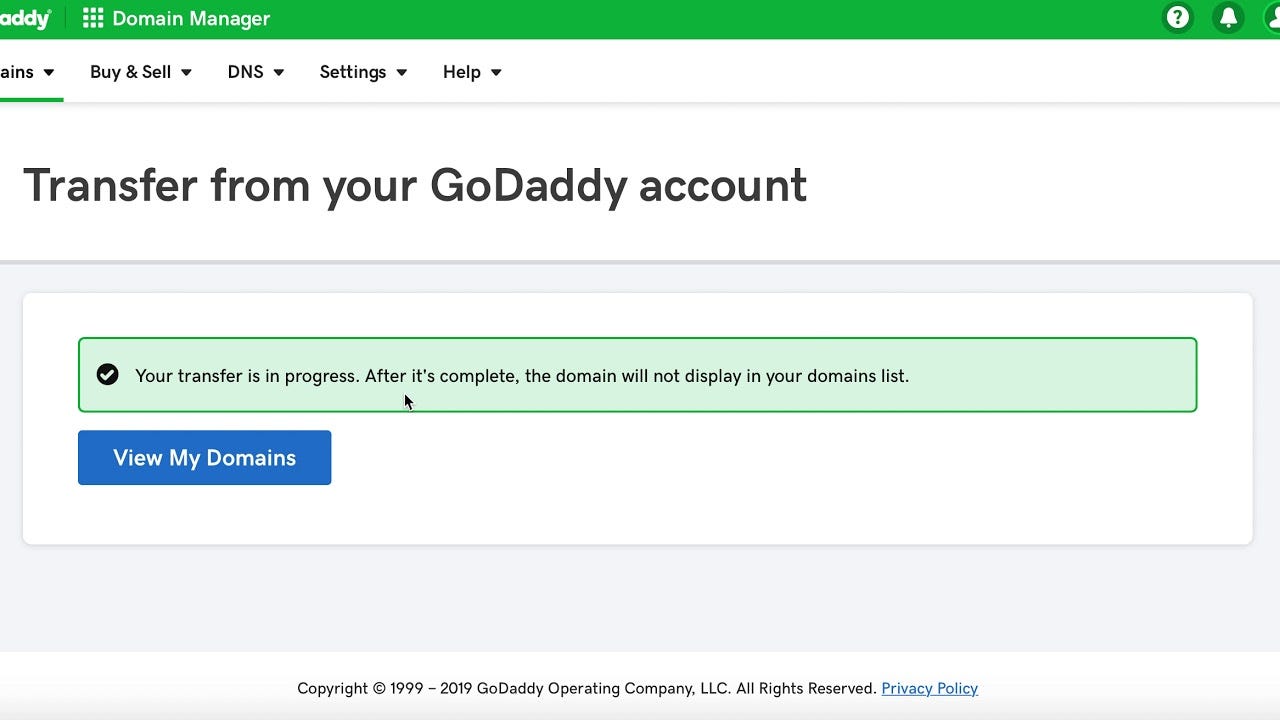Click the View My Domains button
Viewport: 1280px width, 720px height.
[204, 458]
